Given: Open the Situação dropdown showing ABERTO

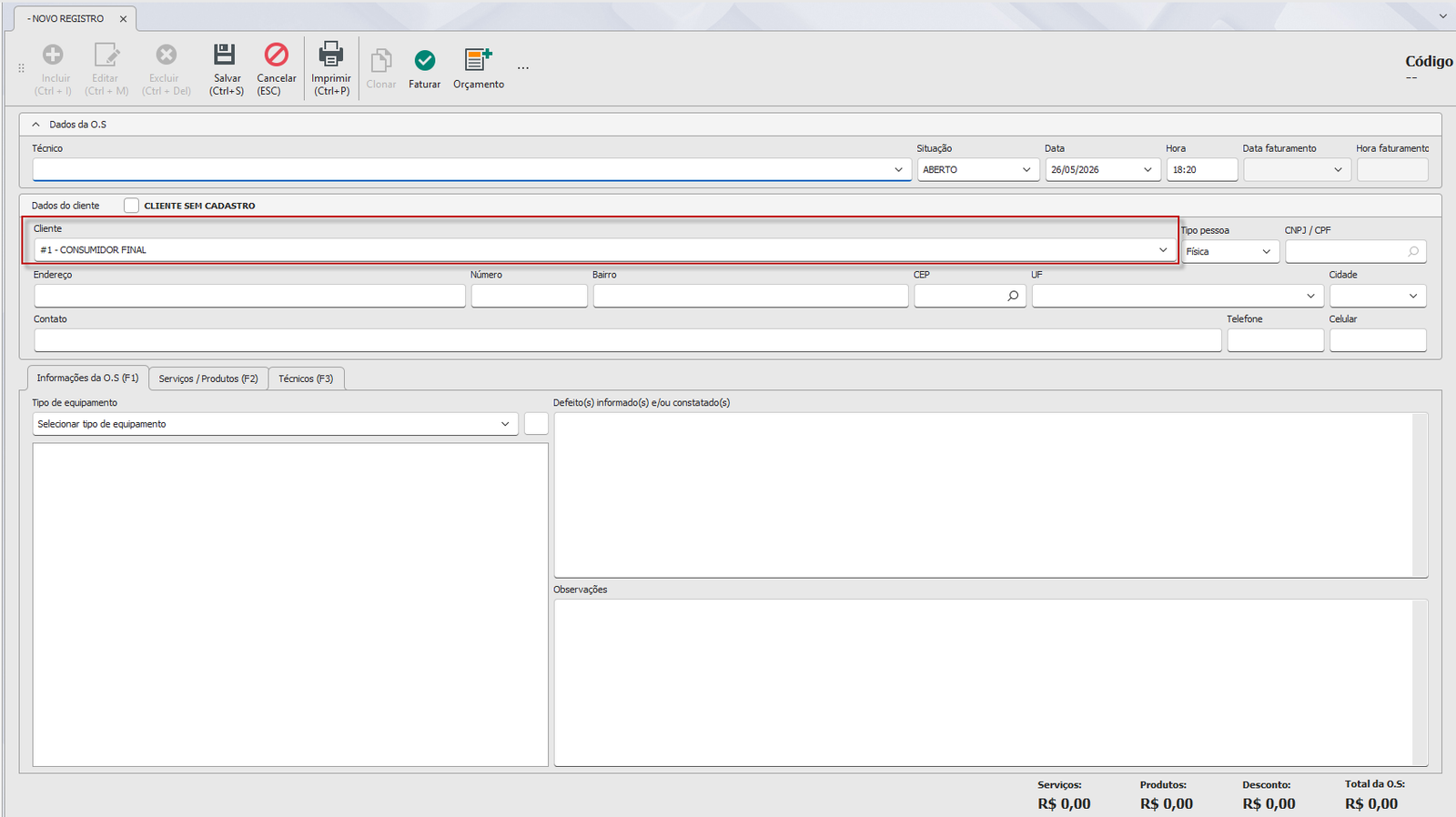Looking at the screenshot, I should (1026, 170).
